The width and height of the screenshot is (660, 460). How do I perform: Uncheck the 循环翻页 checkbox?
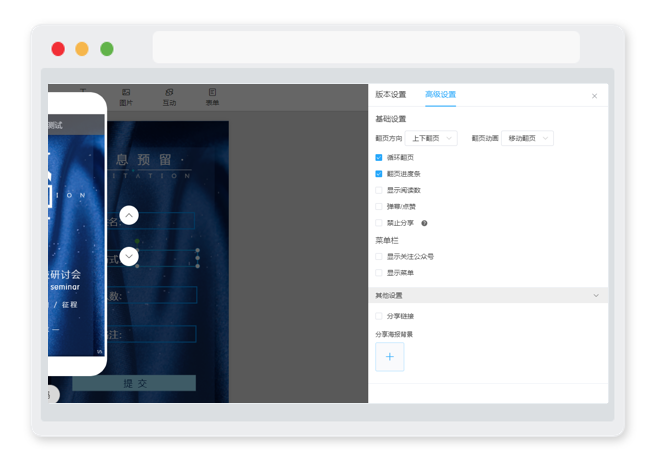[379, 157]
